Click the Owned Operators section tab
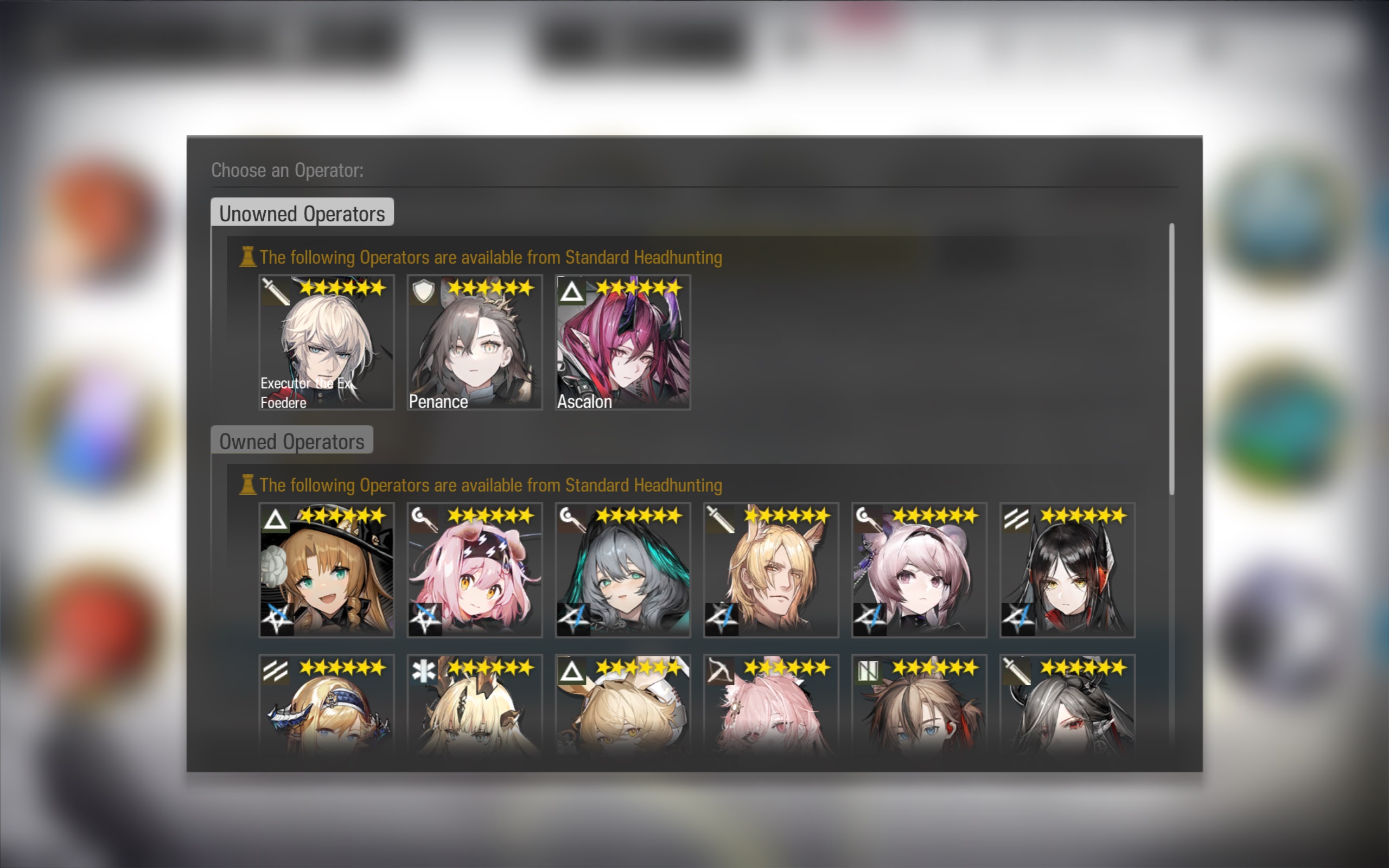The width and height of the screenshot is (1389, 868). click(291, 441)
